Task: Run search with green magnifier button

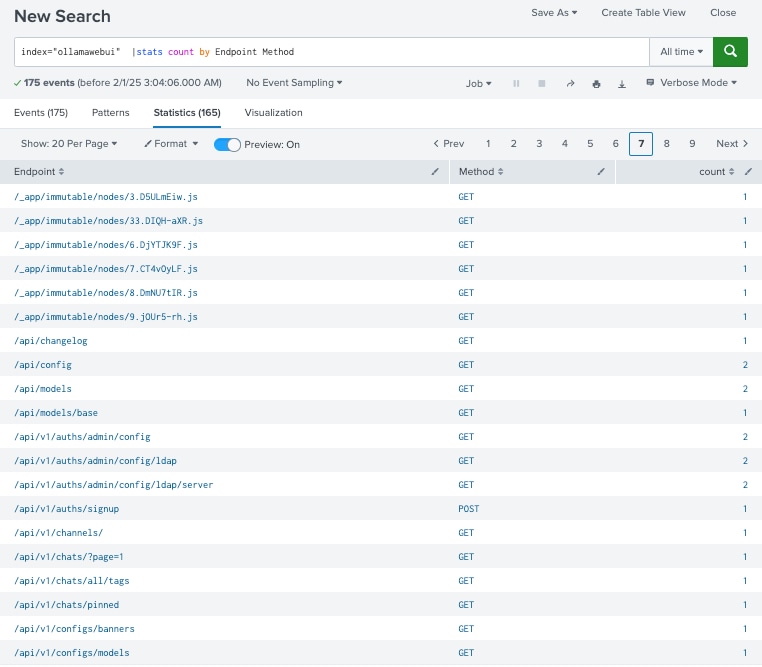Action: pyautogui.click(x=730, y=51)
